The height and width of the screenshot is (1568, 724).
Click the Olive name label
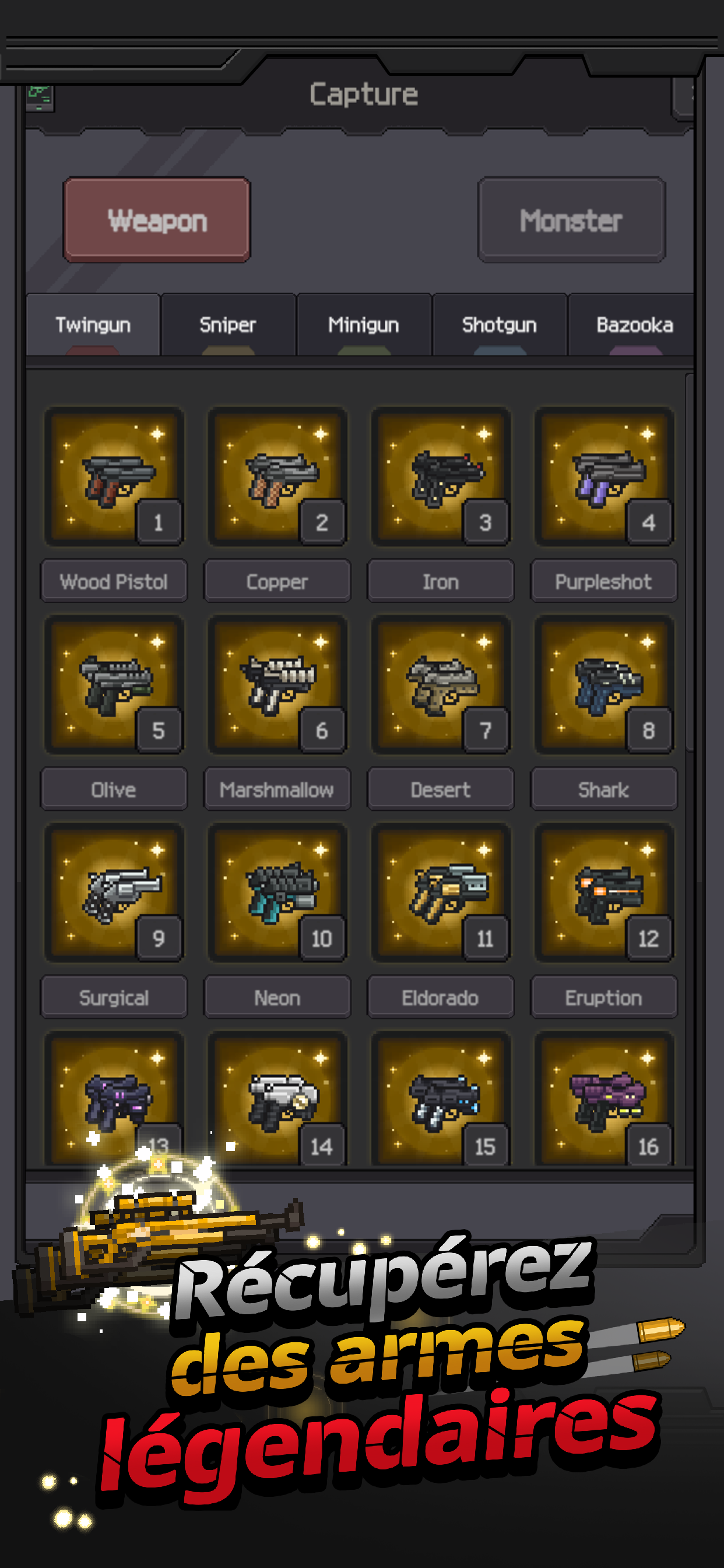[x=114, y=789]
